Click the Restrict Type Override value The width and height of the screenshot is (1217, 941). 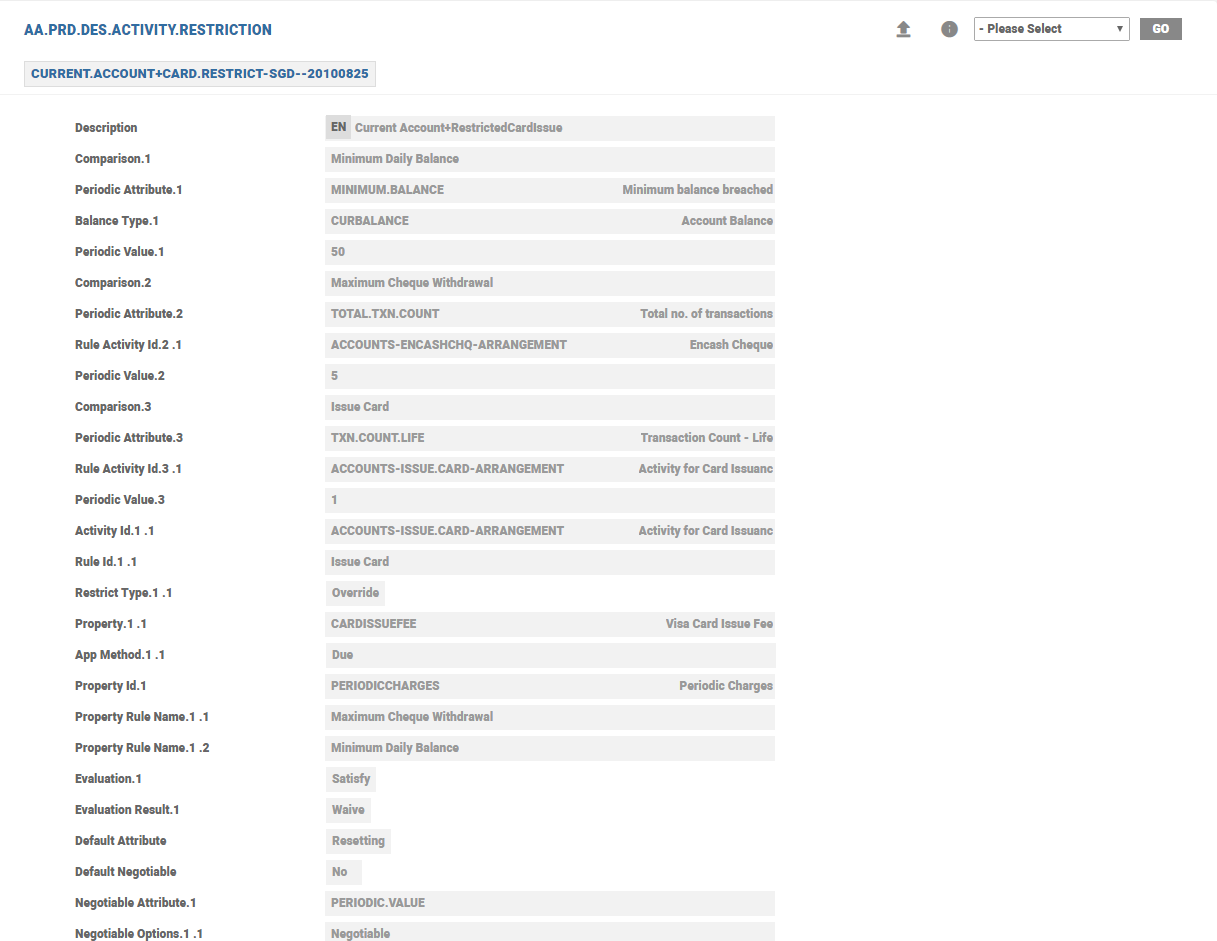point(355,593)
